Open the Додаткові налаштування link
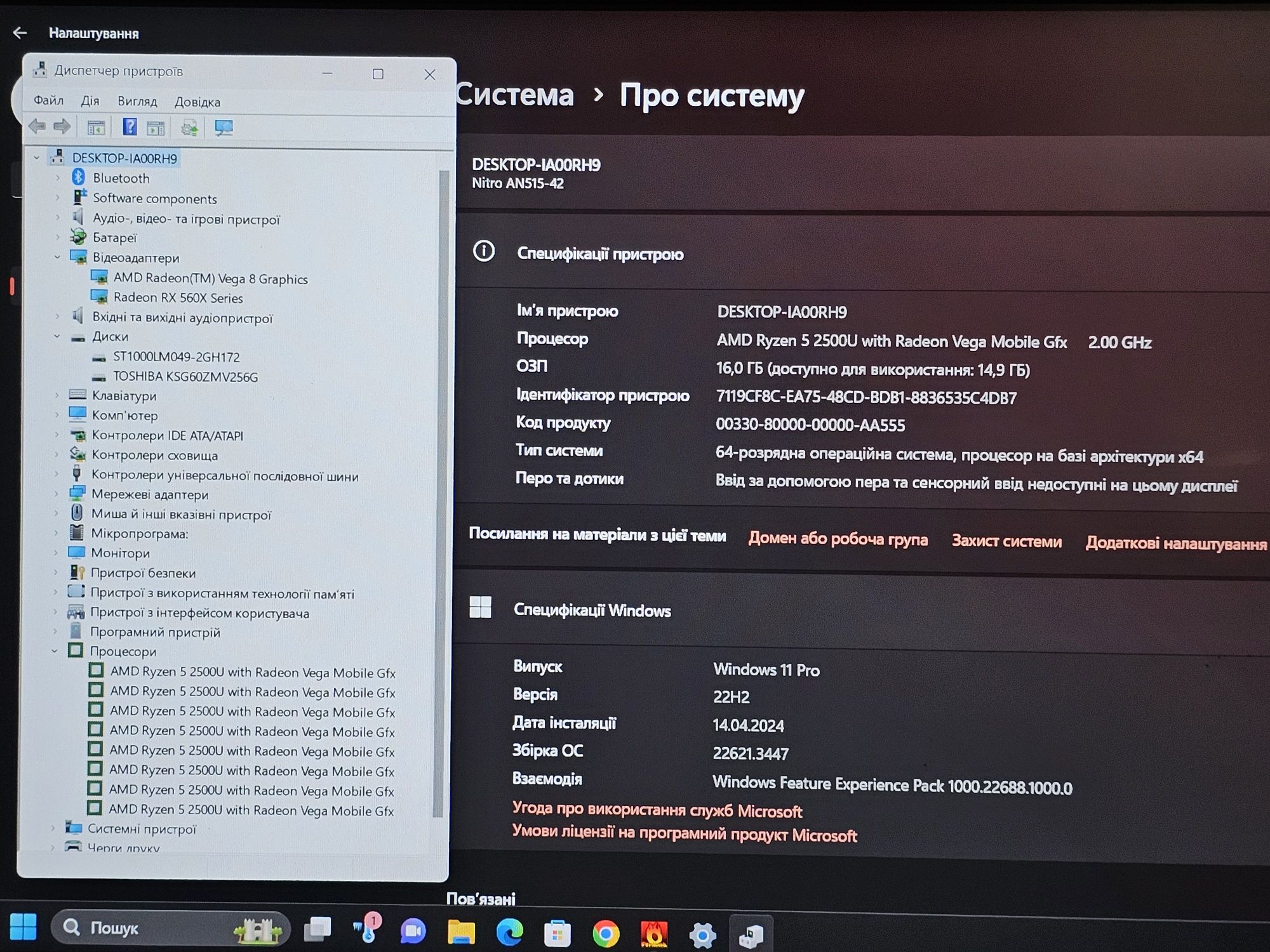This screenshot has width=1270, height=952. tap(1176, 543)
